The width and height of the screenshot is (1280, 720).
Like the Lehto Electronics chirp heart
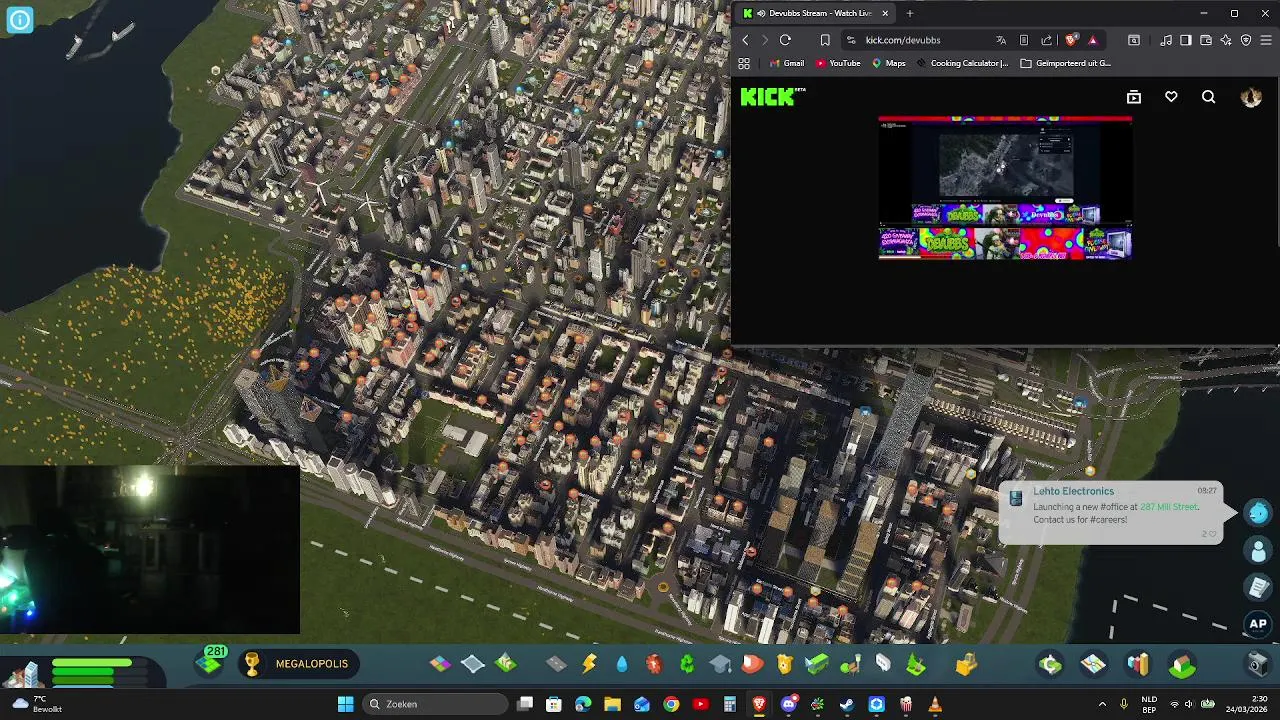tap(1213, 534)
